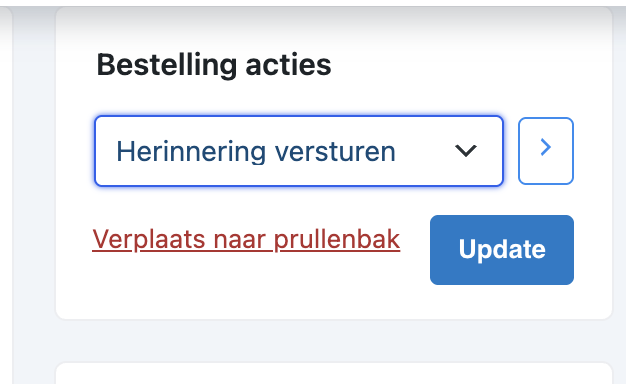Submit the chosen order action with chevron button
Viewport: 626px width, 384px height.
(546, 151)
